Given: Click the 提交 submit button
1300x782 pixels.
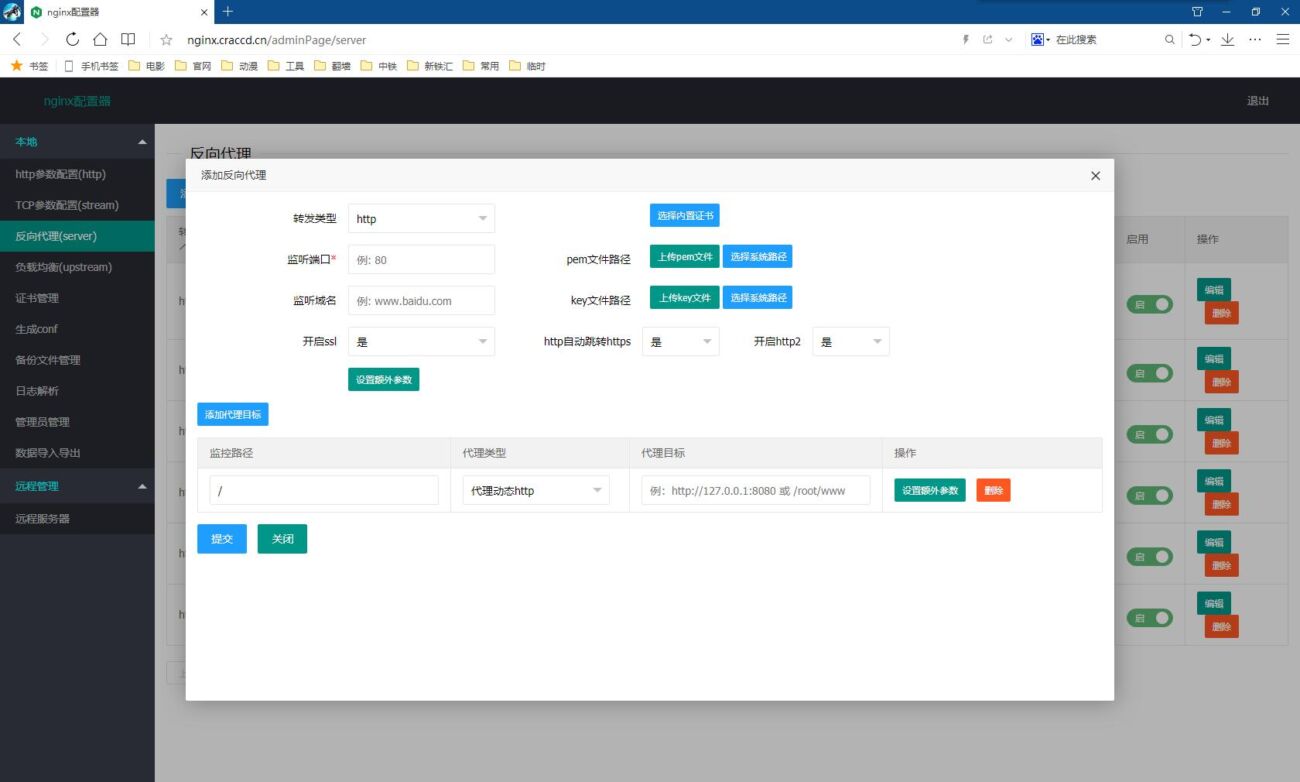Looking at the screenshot, I should click(221, 538).
